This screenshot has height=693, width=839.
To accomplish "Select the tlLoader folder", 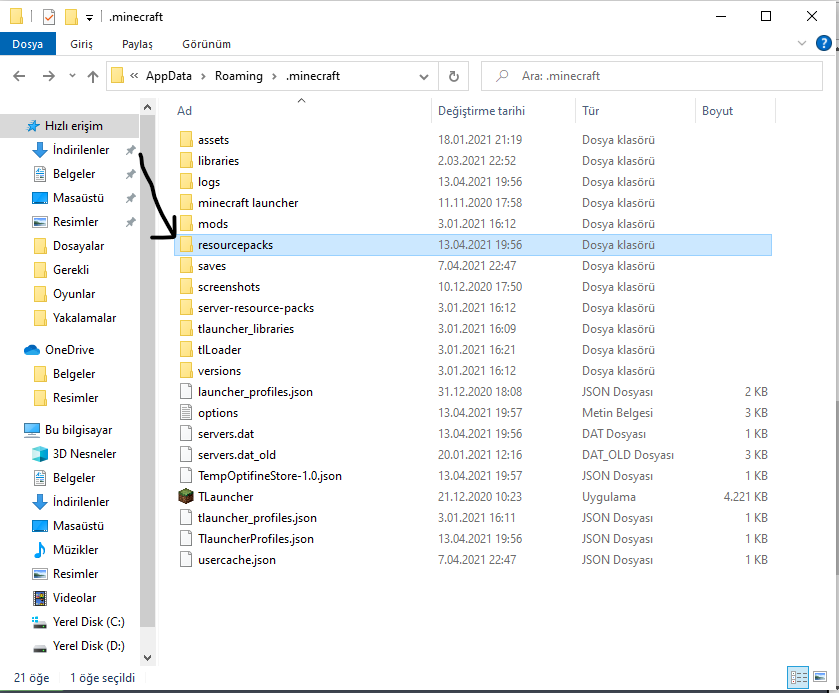I will click(x=219, y=350).
